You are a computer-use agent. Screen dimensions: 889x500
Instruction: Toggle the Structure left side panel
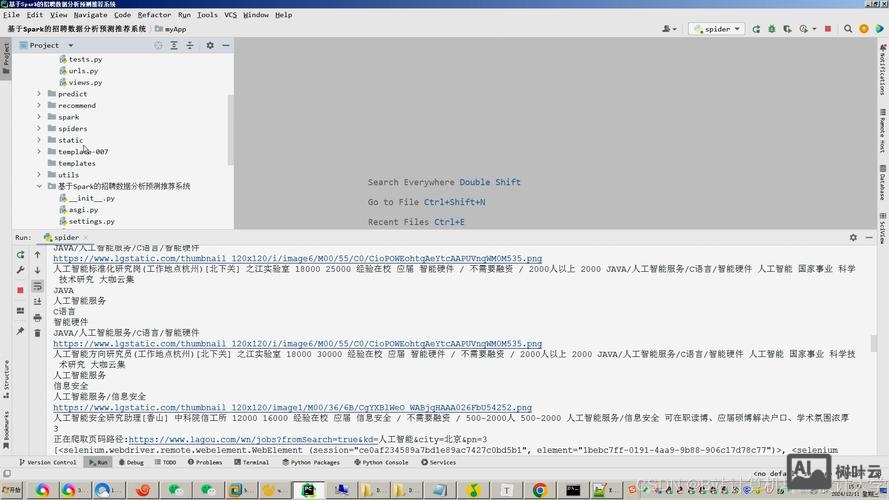pyautogui.click(x=6, y=379)
